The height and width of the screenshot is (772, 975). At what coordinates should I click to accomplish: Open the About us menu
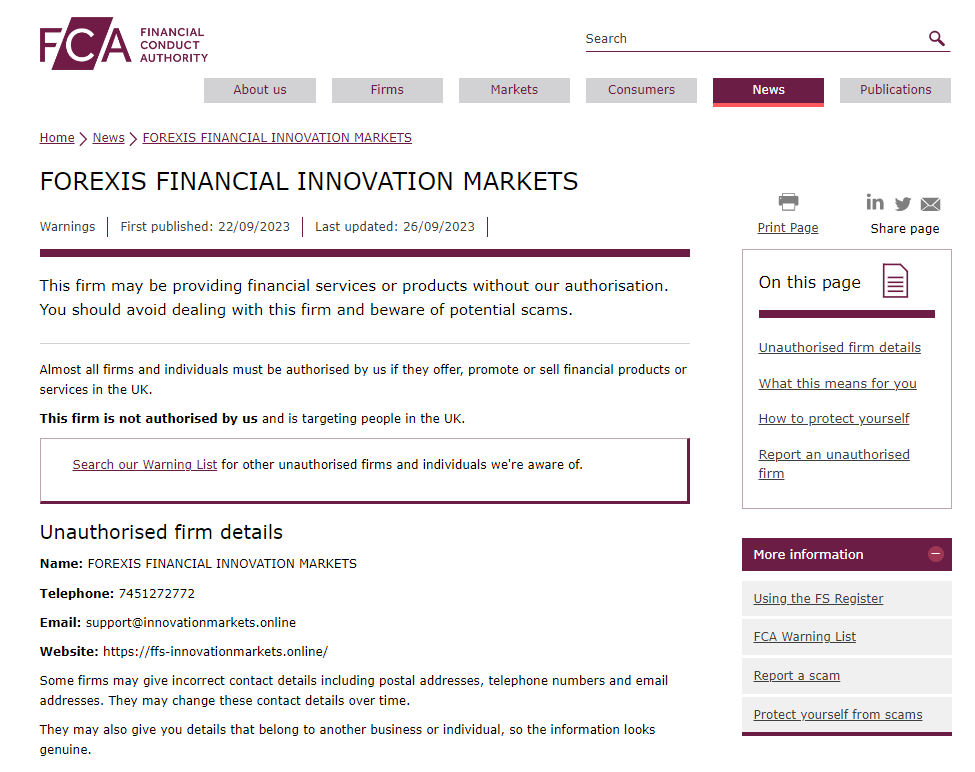point(259,90)
